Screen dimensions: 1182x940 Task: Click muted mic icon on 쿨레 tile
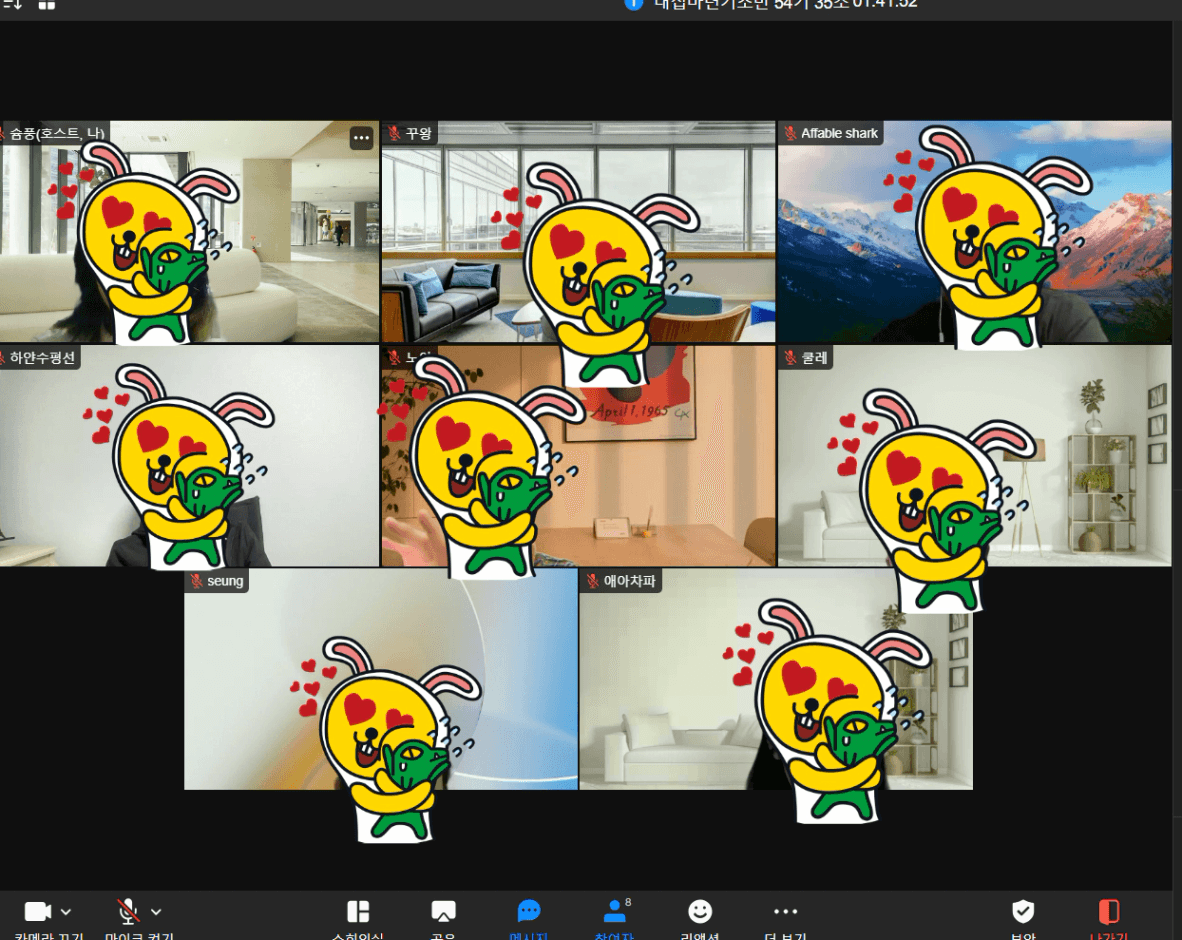pyautogui.click(x=790, y=357)
